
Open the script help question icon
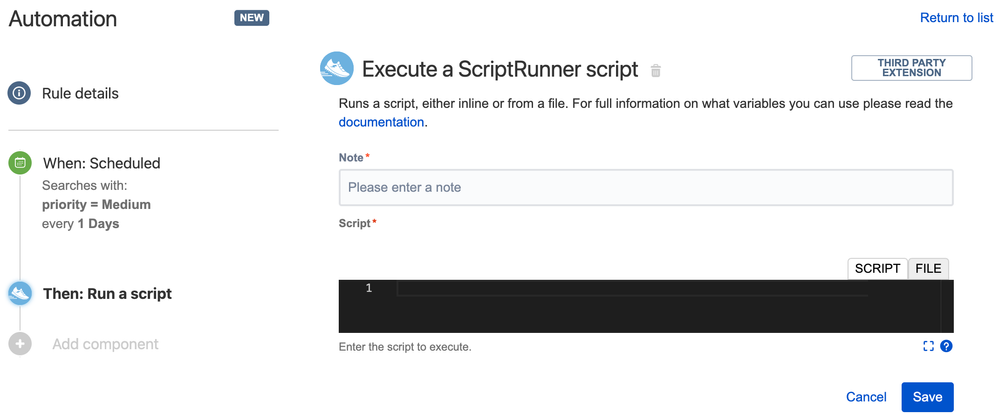coord(946,346)
